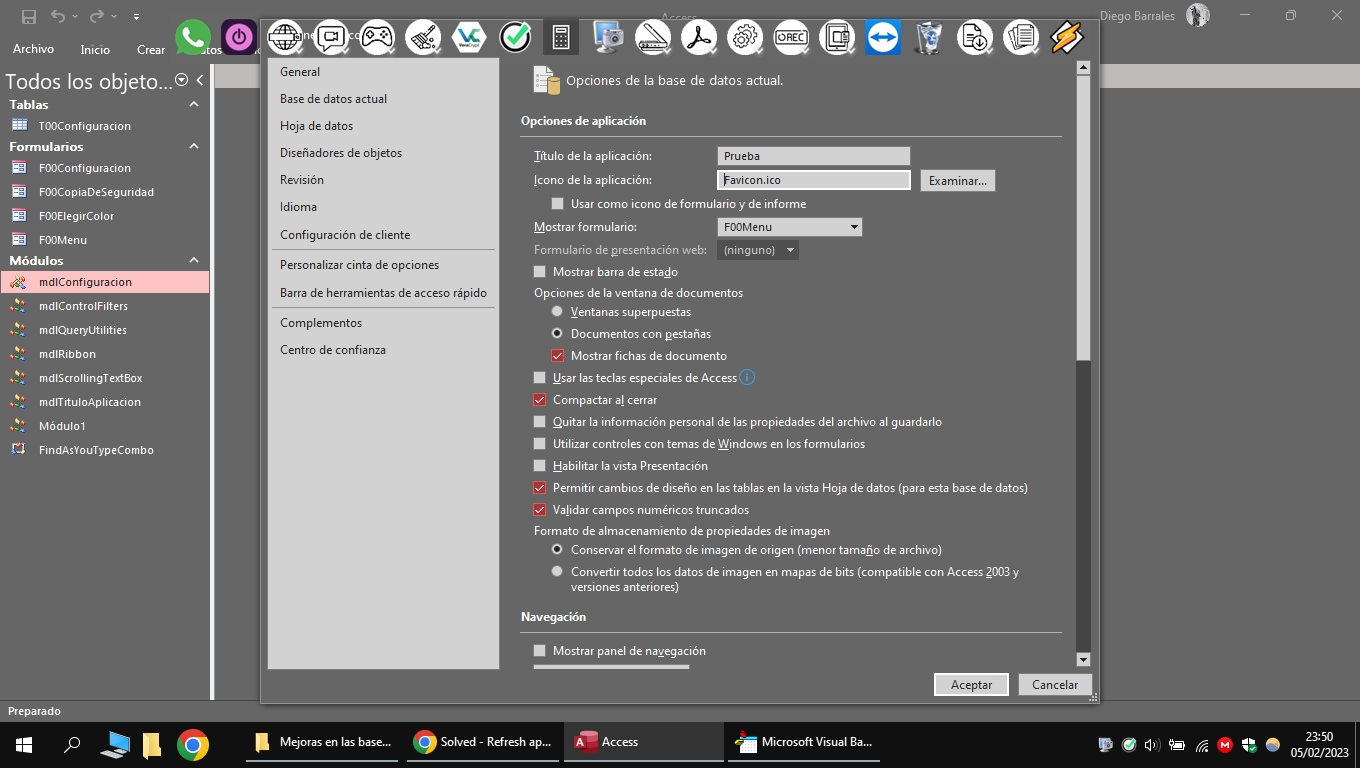This screenshot has width=1360, height=768.
Task: Launch TeamViewer from the dock
Action: (883, 38)
